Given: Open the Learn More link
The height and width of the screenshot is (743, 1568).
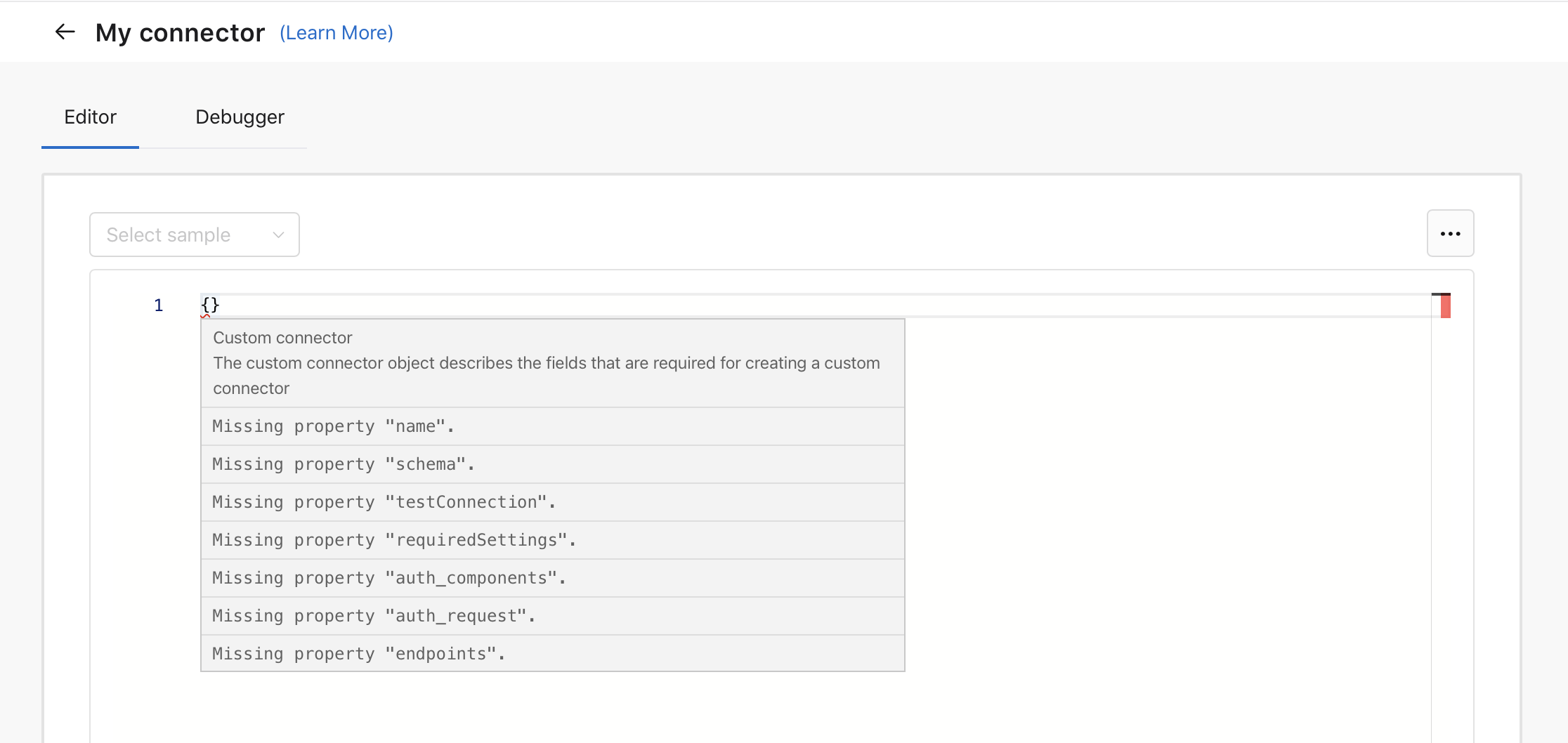Looking at the screenshot, I should tap(336, 32).
